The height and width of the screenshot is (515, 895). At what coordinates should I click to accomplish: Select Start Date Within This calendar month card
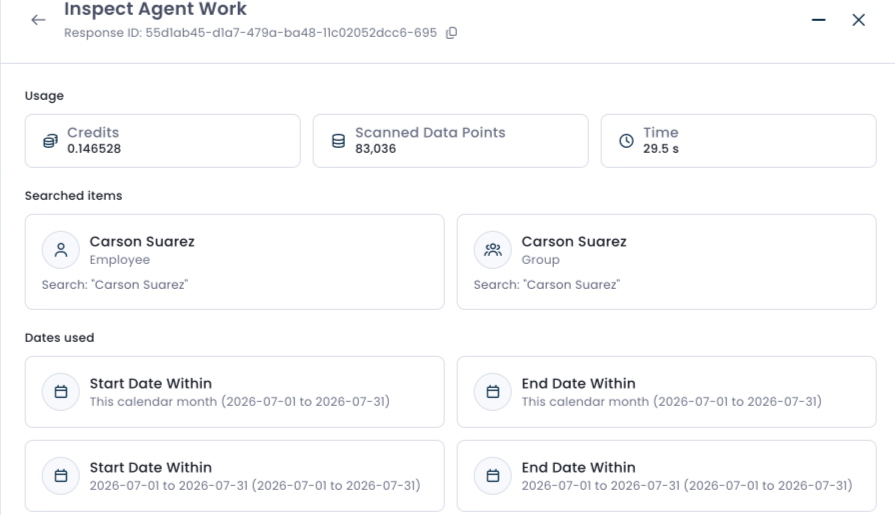(x=235, y=392)
